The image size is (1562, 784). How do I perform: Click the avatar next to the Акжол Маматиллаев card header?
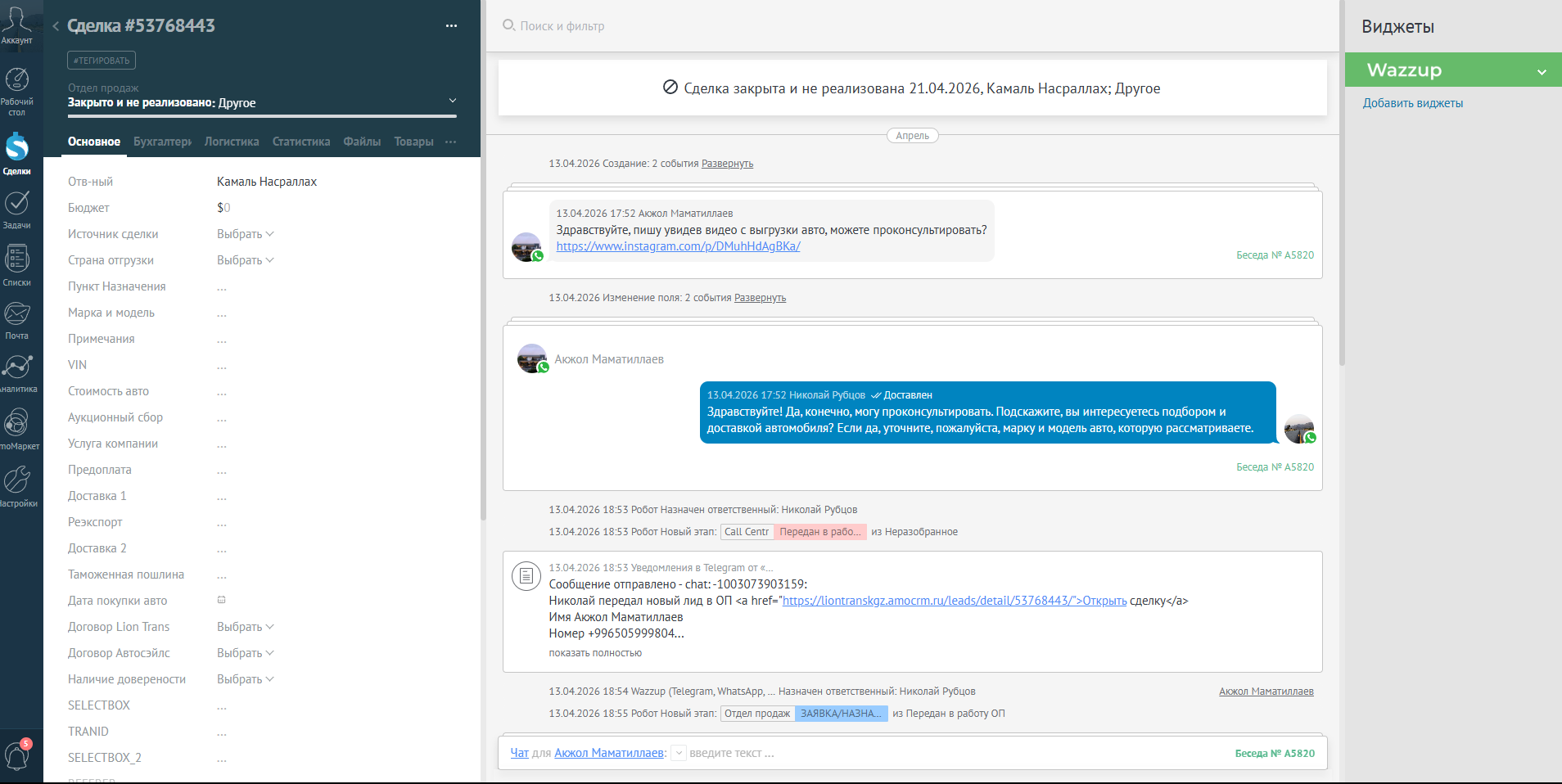tap(533, 358)
